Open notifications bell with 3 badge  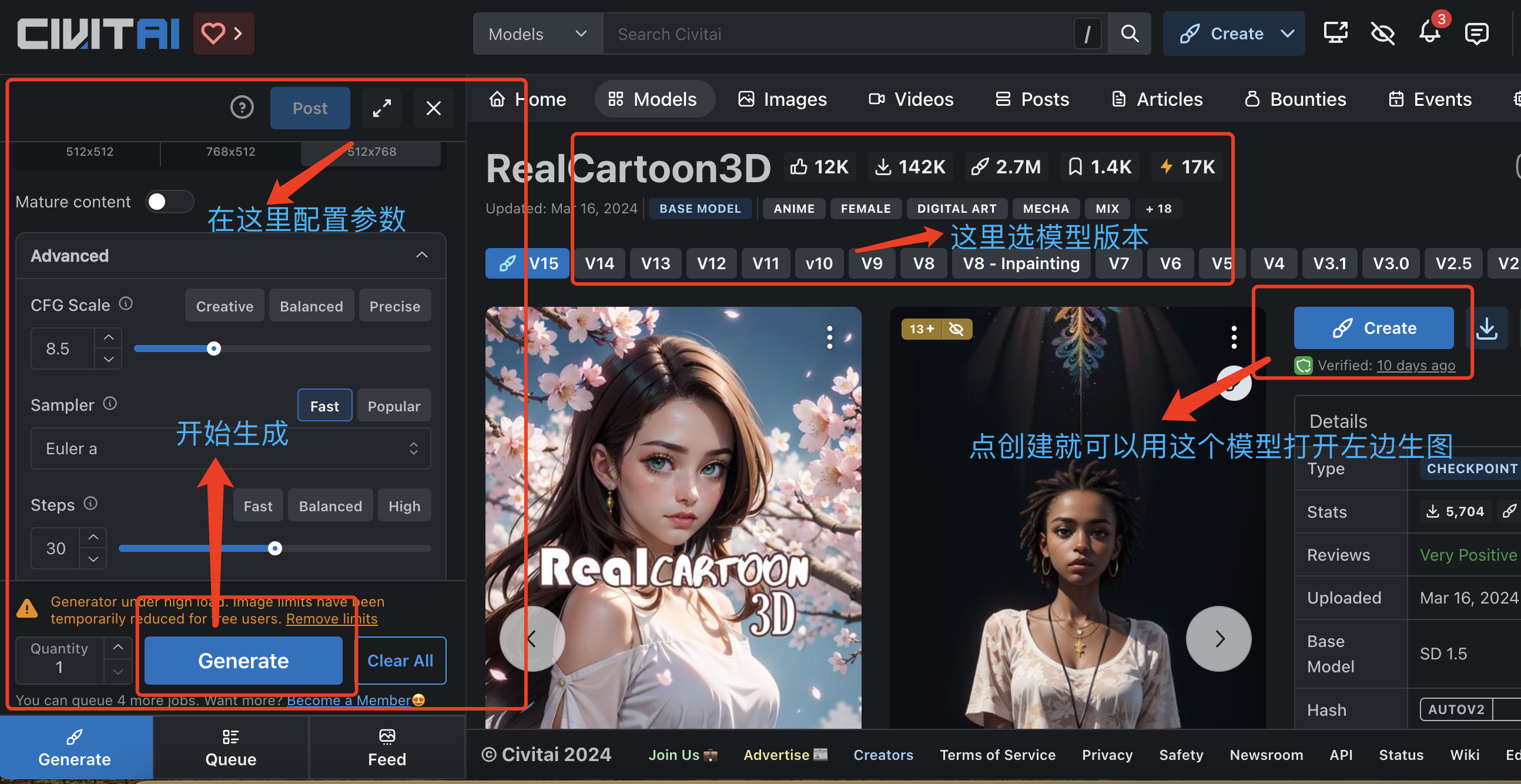(1429, 32)
